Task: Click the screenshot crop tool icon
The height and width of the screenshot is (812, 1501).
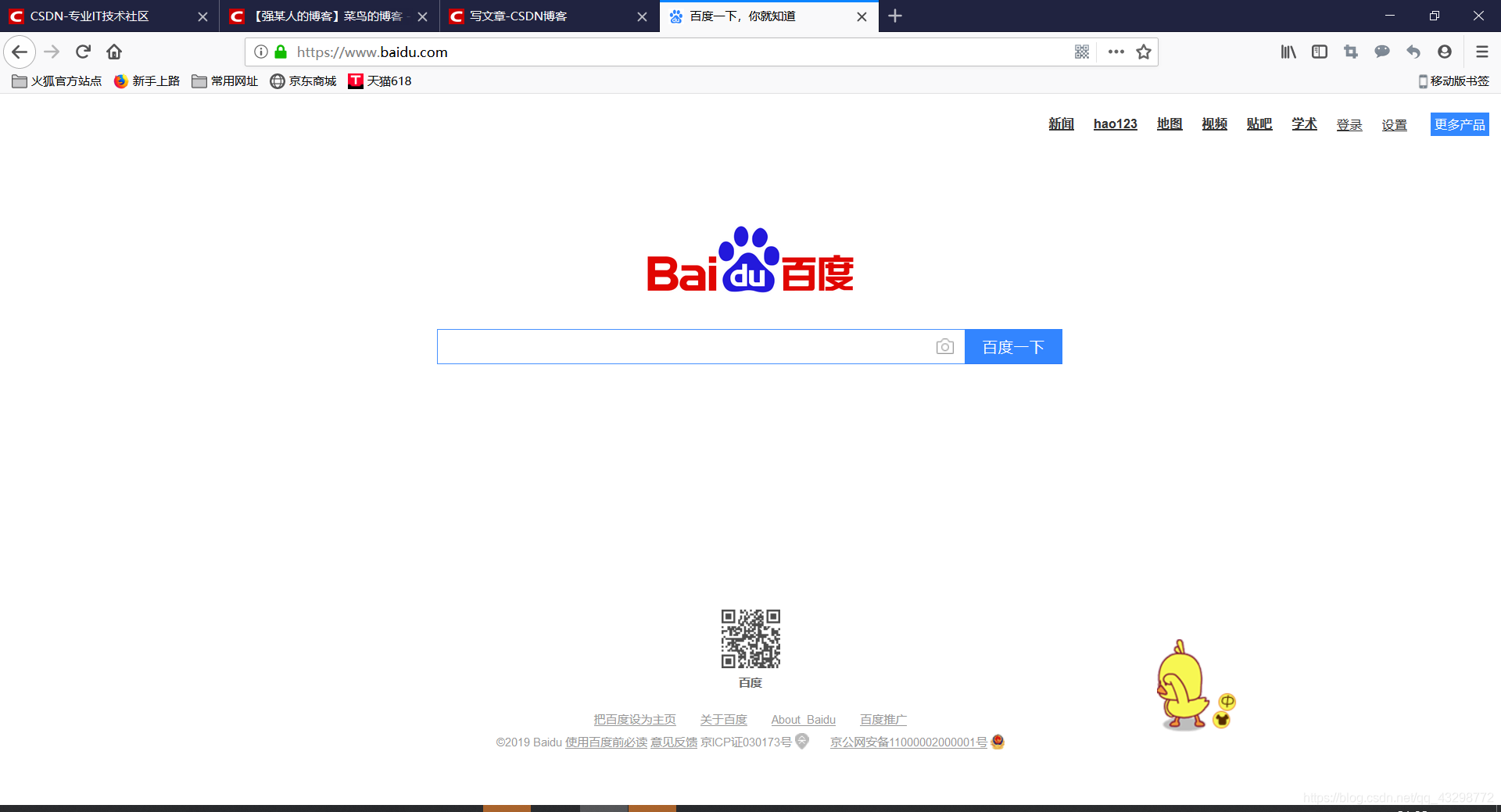Action: [x=1351, y=52]
